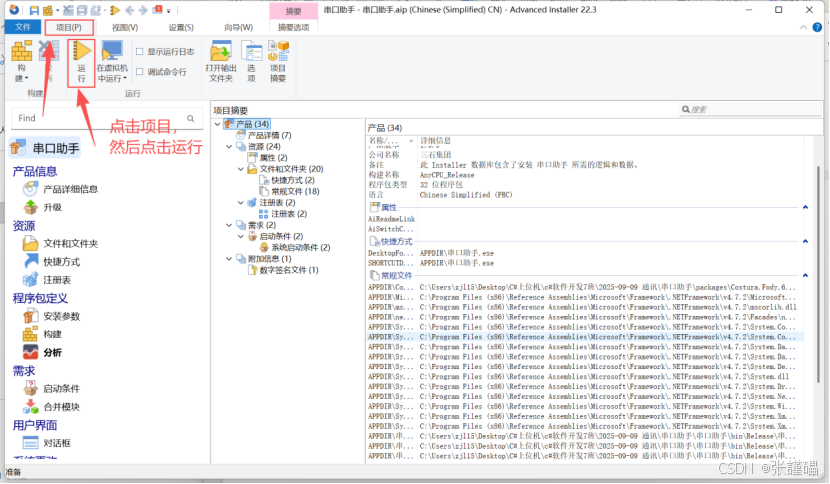Screen dimensions: 830x484
Task: Select row with mscorlib.dll path
Action: [585, 307]
